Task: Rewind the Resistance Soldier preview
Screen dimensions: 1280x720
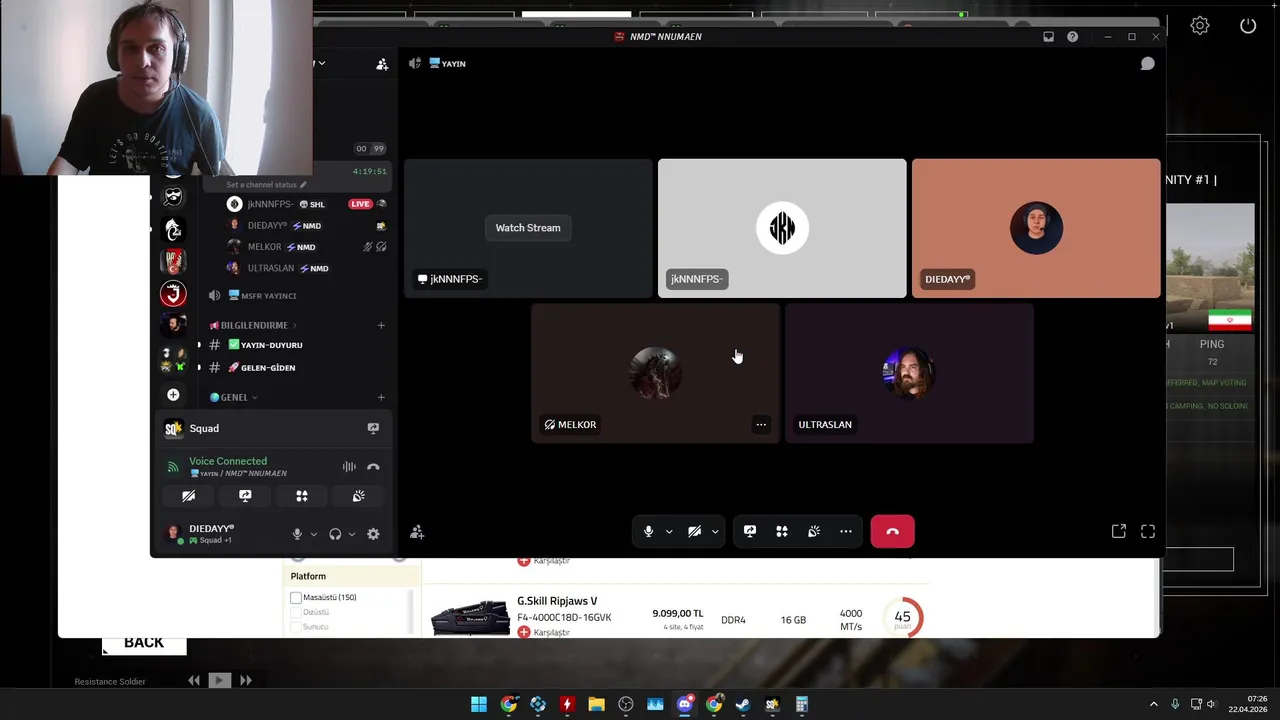Action: coord(194,680)
